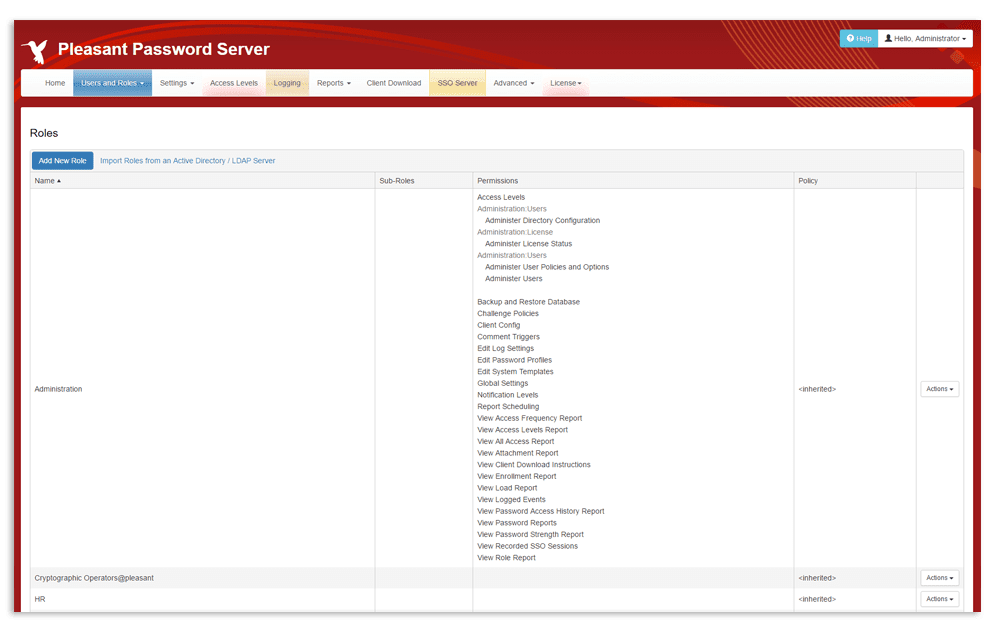Screen dimensions: 1000x634
Task: Select the HR role name
Action: [40, 599]
